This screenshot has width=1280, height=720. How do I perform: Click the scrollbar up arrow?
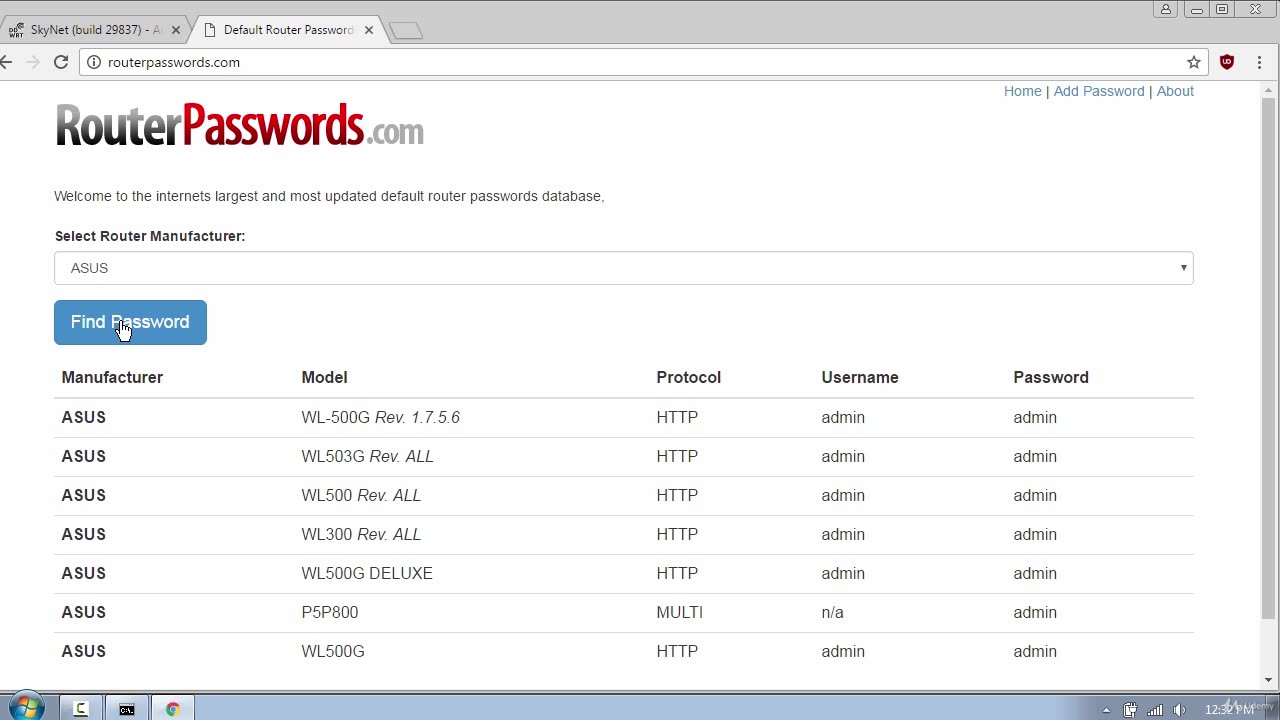click(1268, 90)
